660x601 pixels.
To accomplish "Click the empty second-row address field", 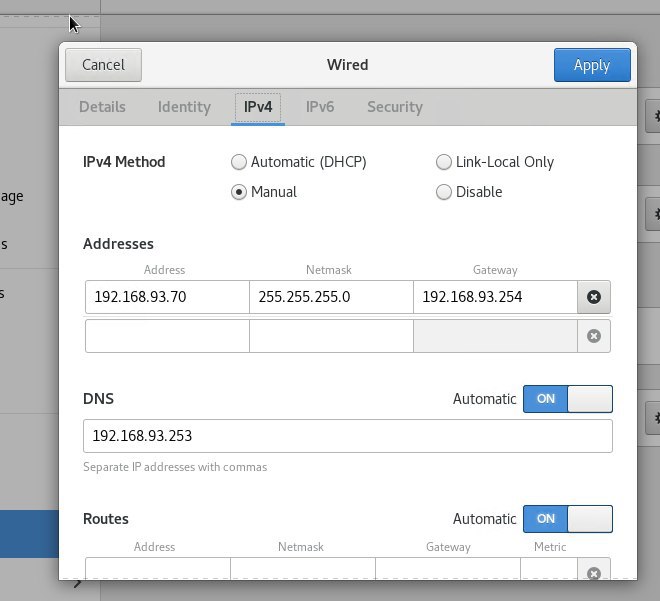I will 167,336.
